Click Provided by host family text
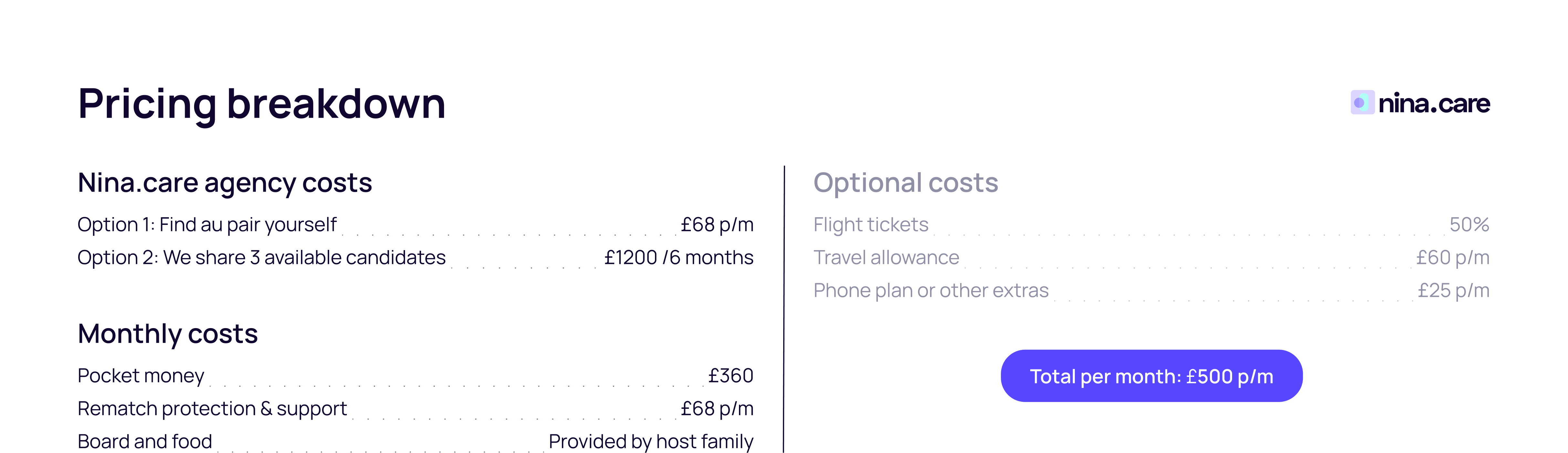 point(651,441)
